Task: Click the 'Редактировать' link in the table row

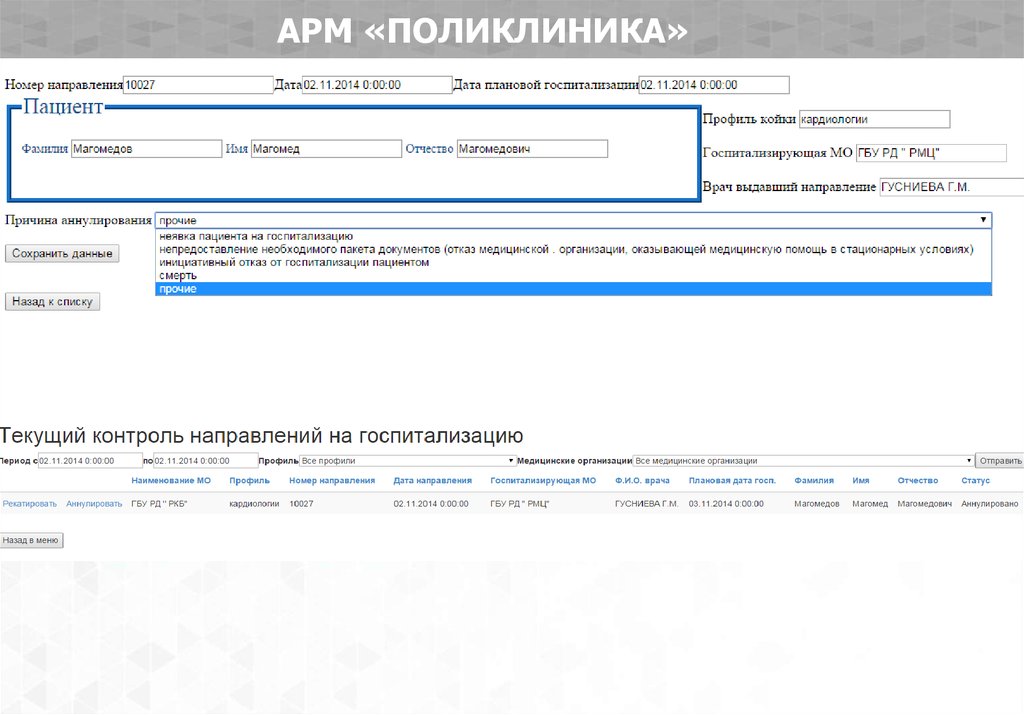Action: [30, 504]
